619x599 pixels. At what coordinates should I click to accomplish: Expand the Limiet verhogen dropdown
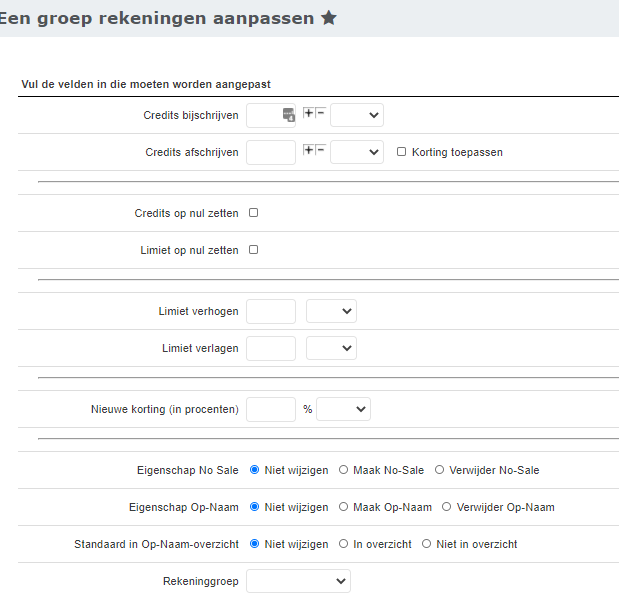coord(331,311)
